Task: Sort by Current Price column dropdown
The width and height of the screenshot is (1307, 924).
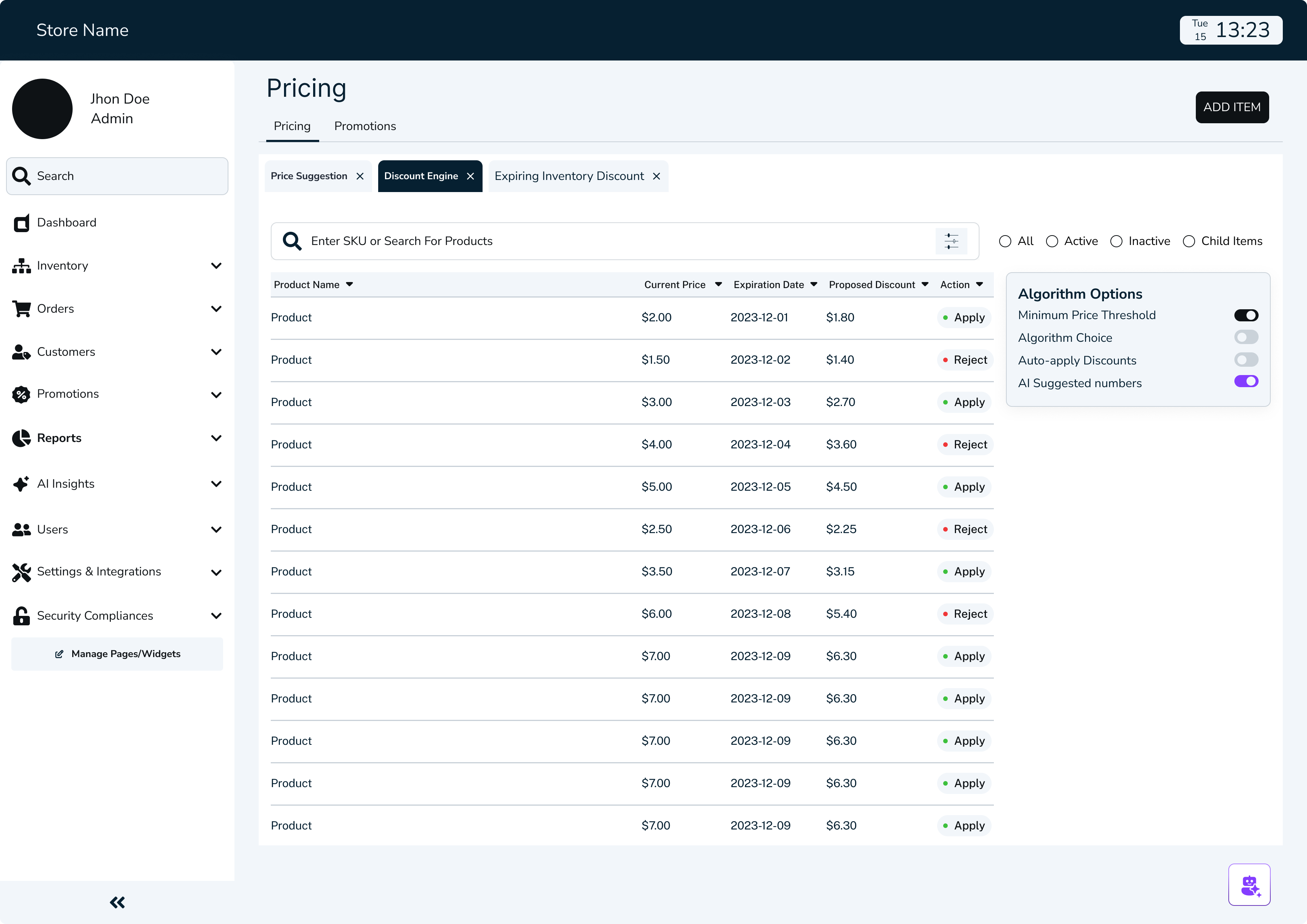Action: [719, 284]
